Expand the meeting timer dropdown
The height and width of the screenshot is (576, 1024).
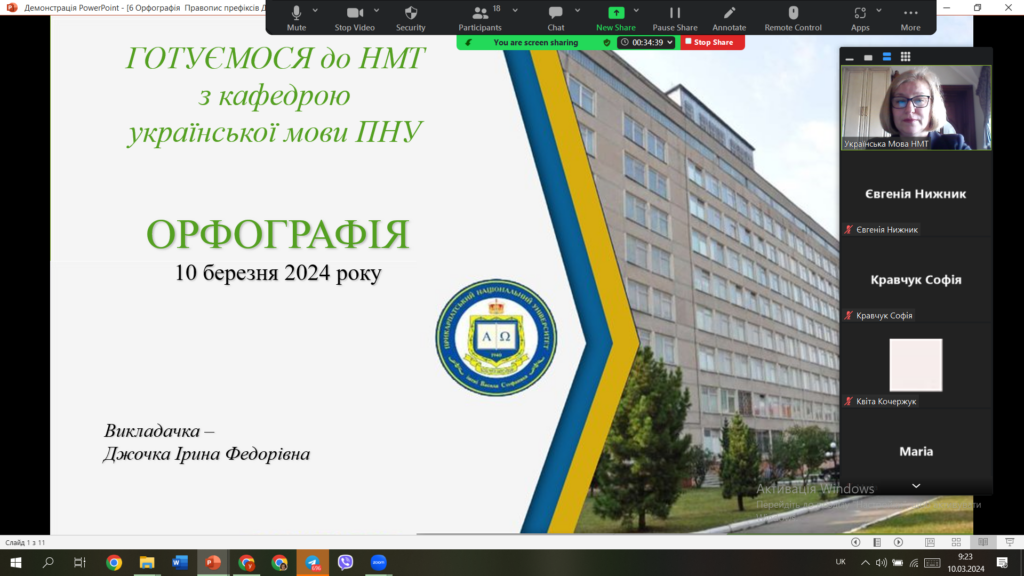click(669, 43)
